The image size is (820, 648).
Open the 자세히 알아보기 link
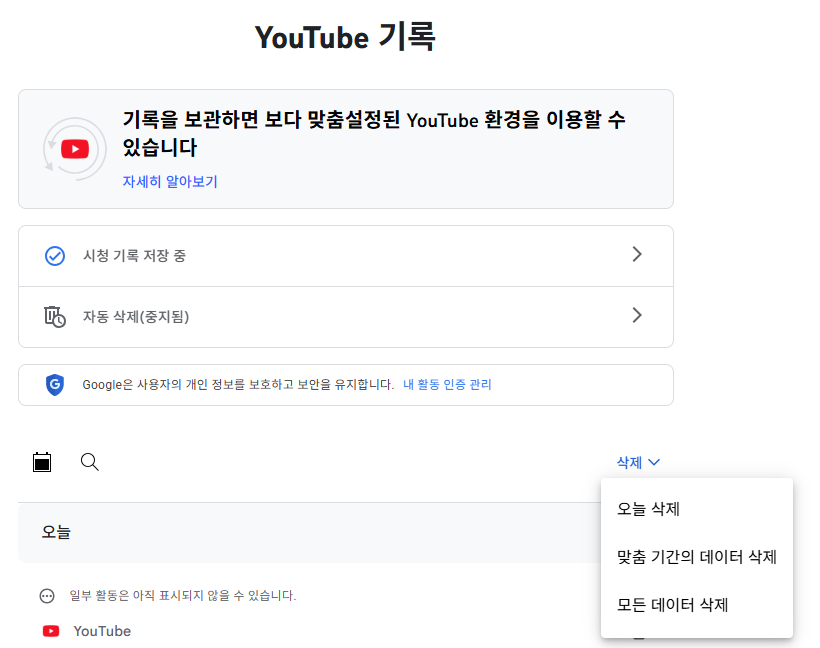tap(170, 181)
